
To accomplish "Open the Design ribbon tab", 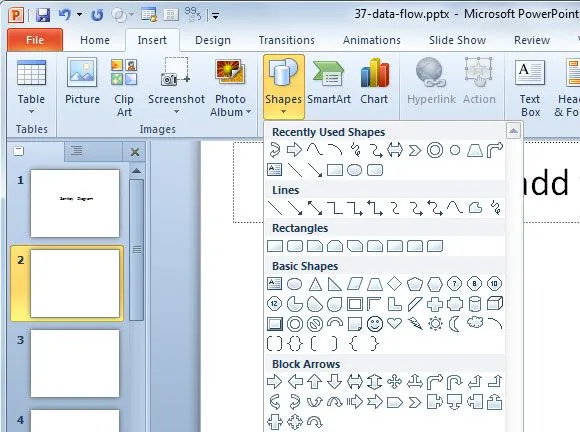I will click(213, 40).
